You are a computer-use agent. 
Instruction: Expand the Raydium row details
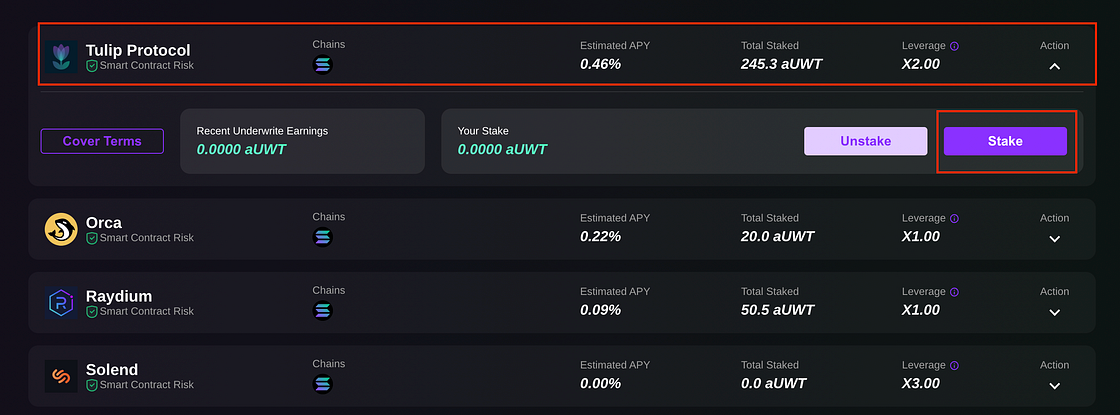[x=1054, y=312]
